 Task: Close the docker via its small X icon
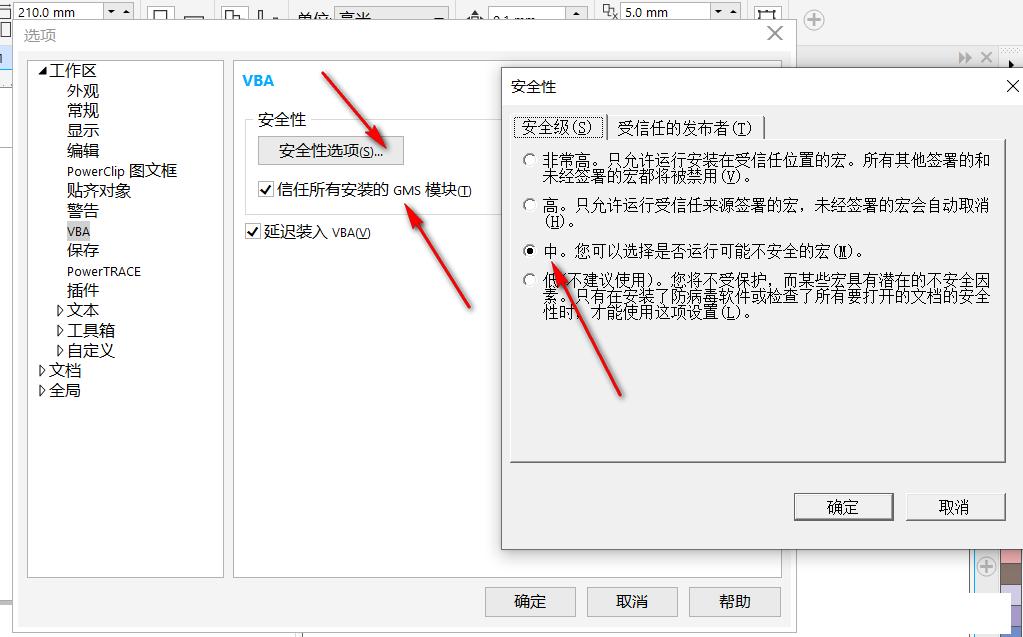pyautogui.click(x=986, y=57)
